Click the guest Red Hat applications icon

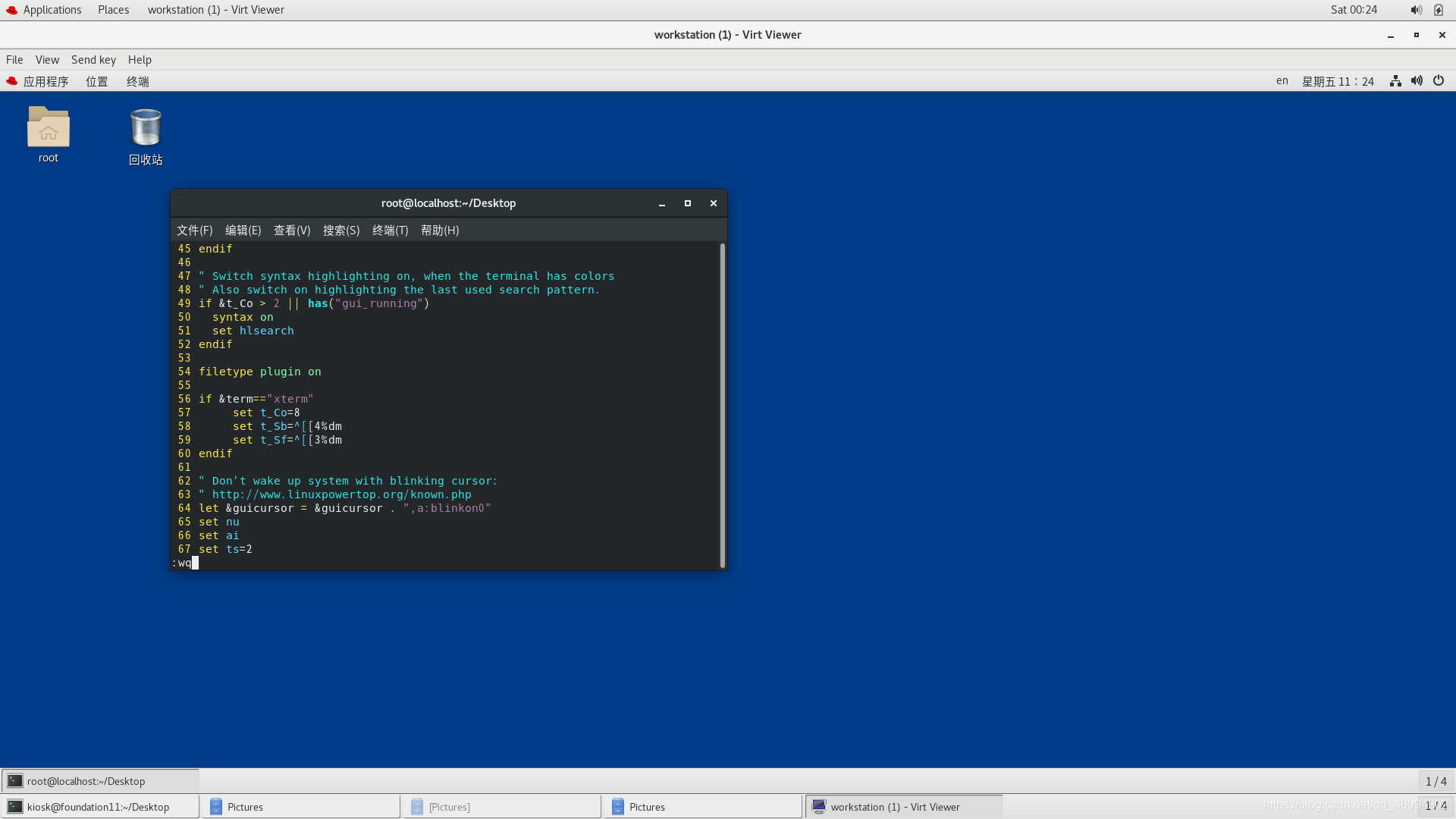coord(12,81)
